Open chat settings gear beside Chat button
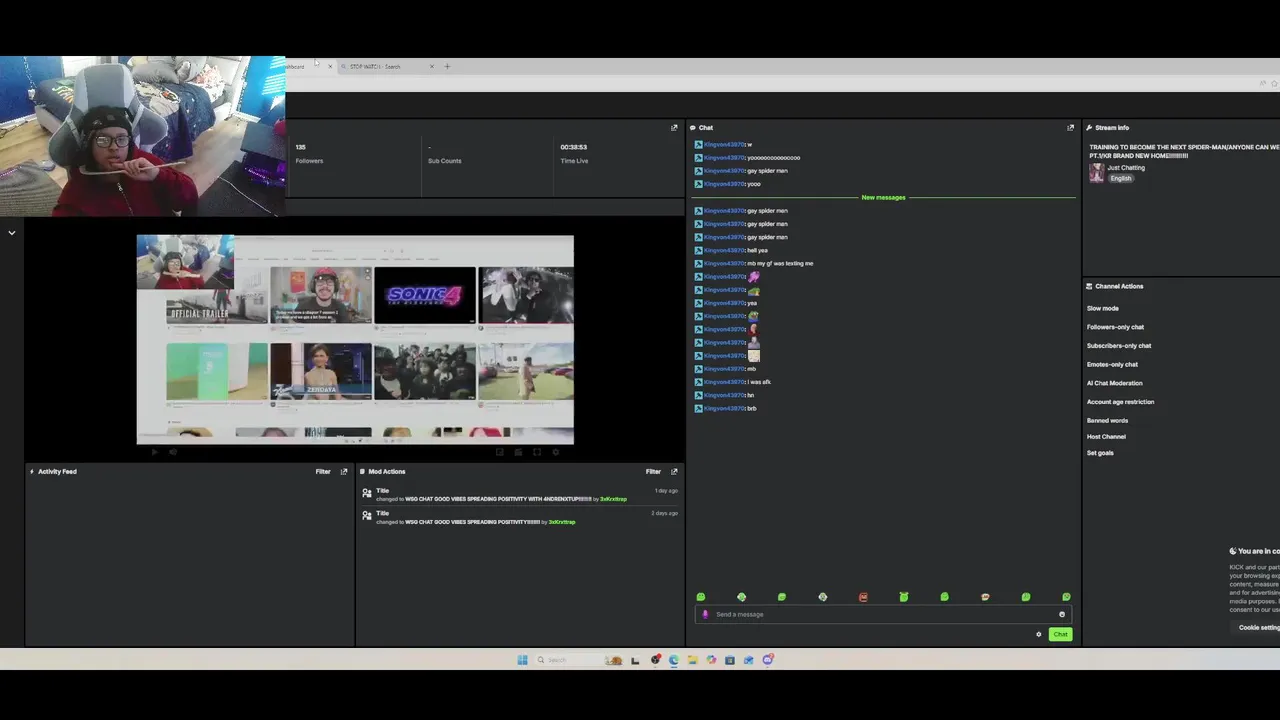The image size is (1280, 720). point(1038,634)
